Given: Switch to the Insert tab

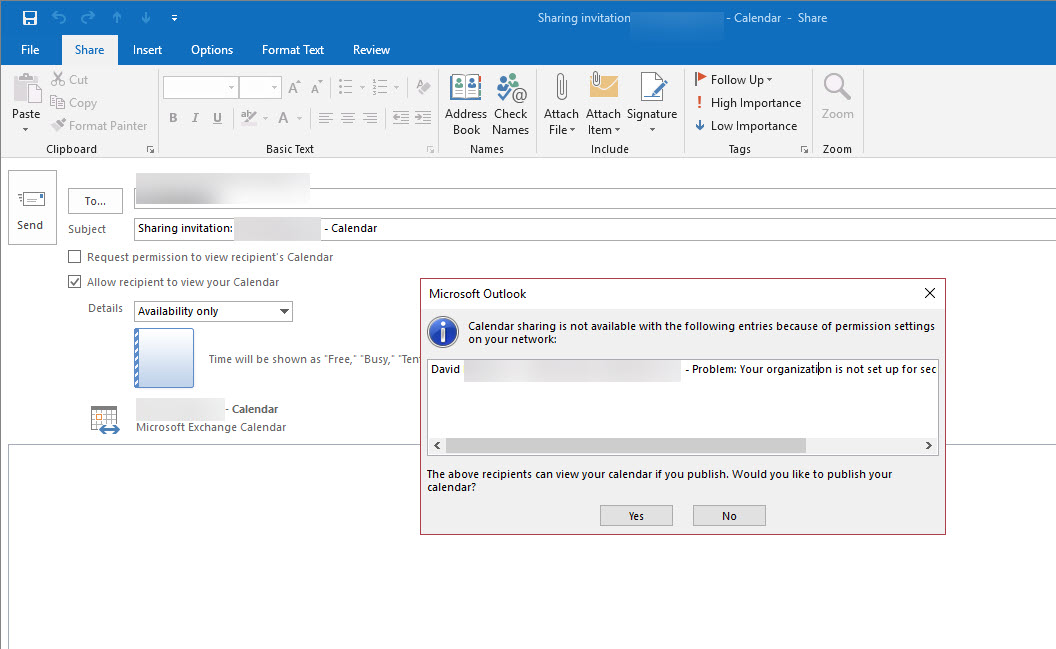Looking at the screenshot, I should pos(147,50).
